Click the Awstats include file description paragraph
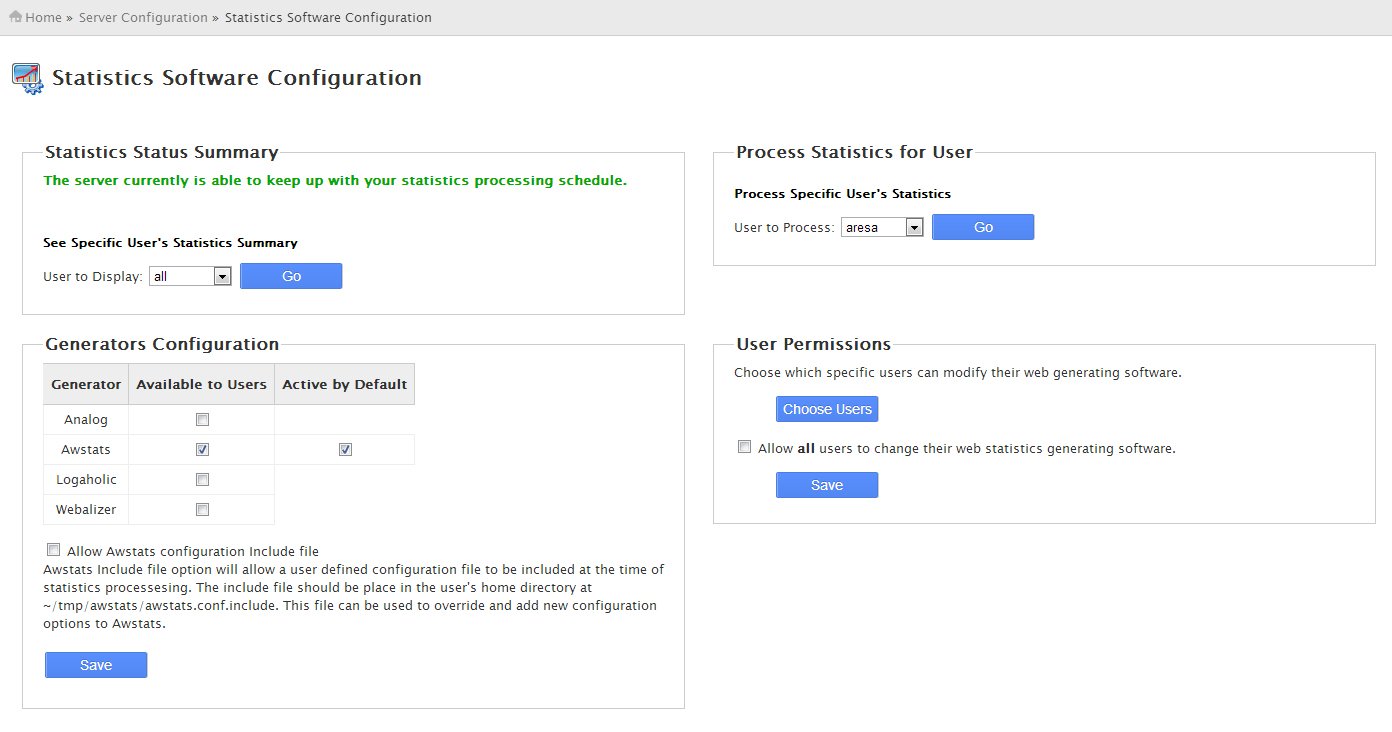The image size is (1392, 732). (354, 597)
